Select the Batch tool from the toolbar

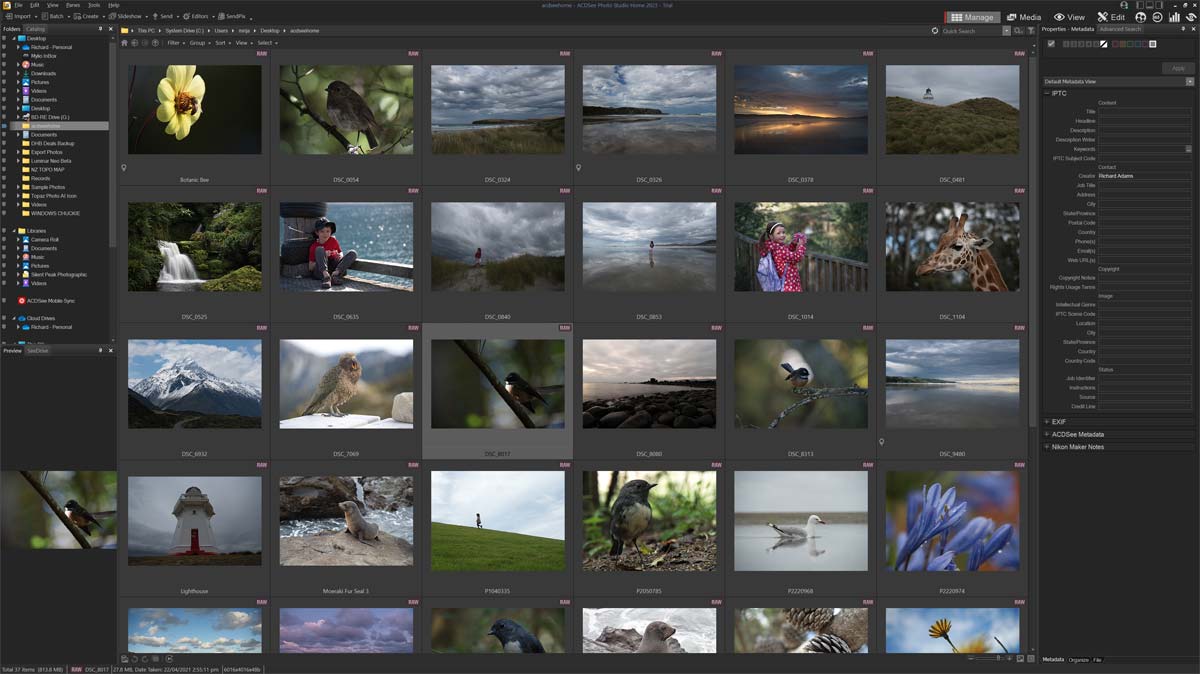coord(58,16)
